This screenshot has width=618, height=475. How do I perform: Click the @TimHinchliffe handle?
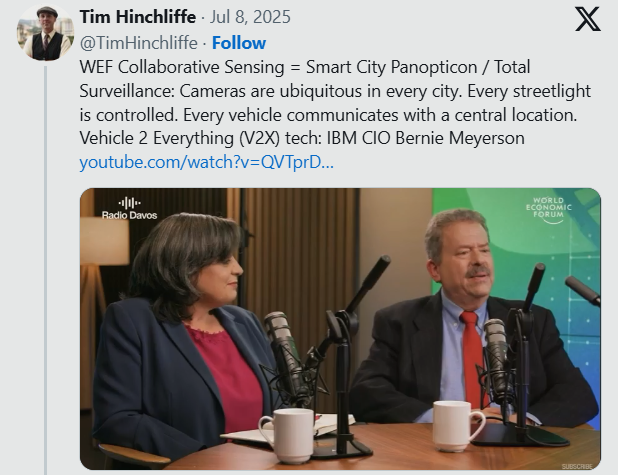click(x=138, y=43)
